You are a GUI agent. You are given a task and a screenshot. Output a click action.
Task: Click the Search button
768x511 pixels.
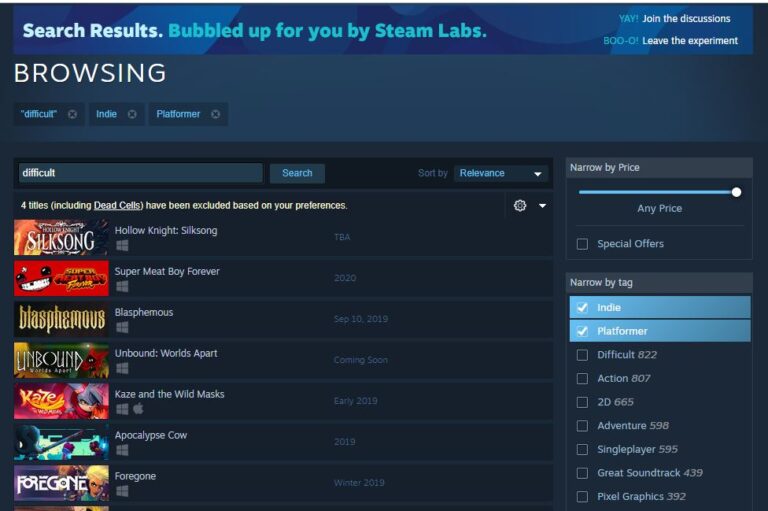(297, 173)
